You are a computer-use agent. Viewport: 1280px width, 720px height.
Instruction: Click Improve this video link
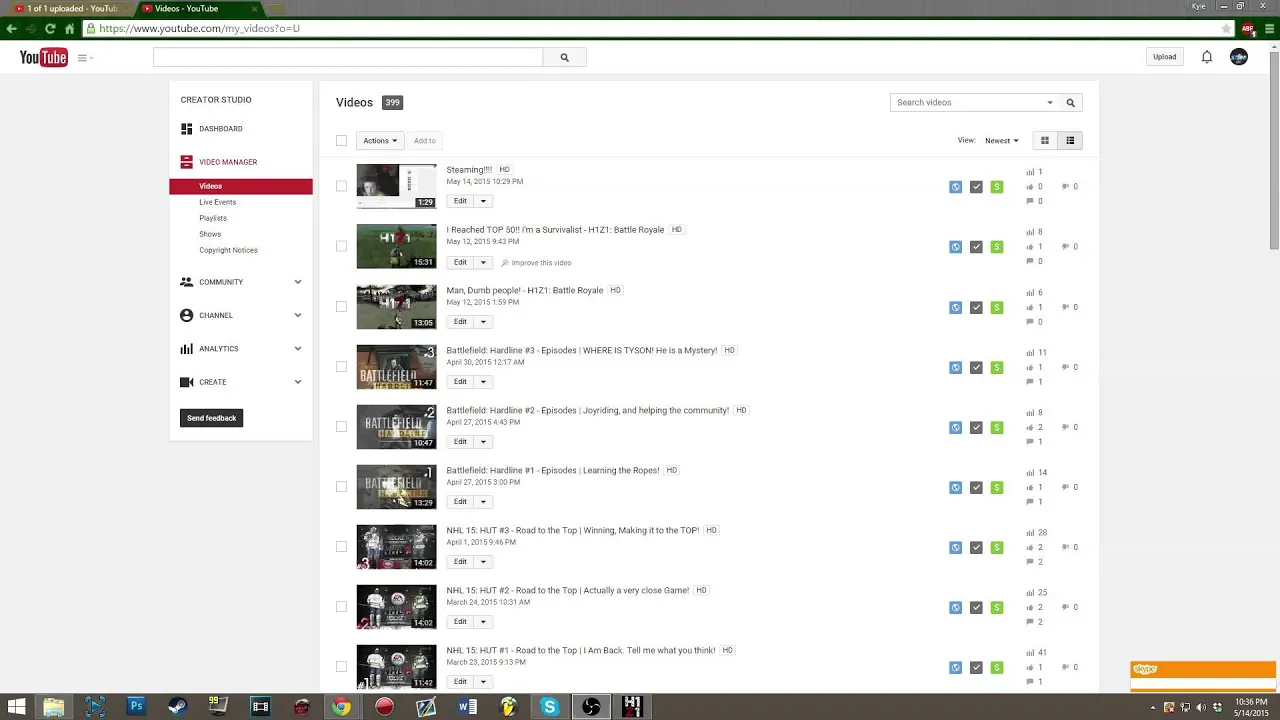[536, 263]
